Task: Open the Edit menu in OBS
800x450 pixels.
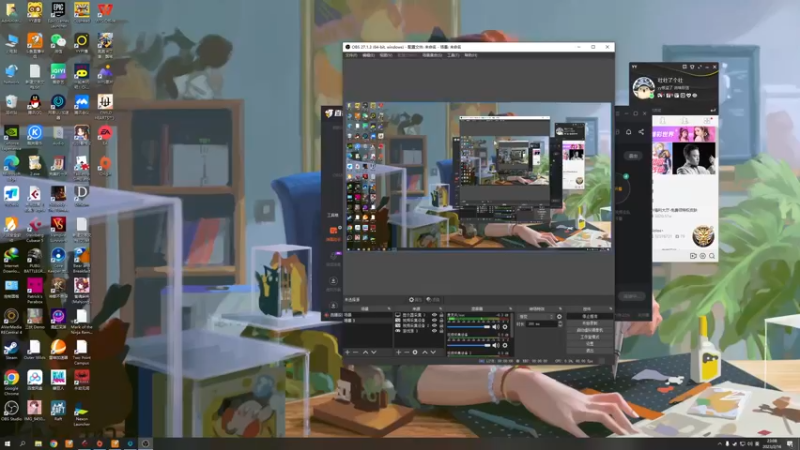Action: (368, 55)
